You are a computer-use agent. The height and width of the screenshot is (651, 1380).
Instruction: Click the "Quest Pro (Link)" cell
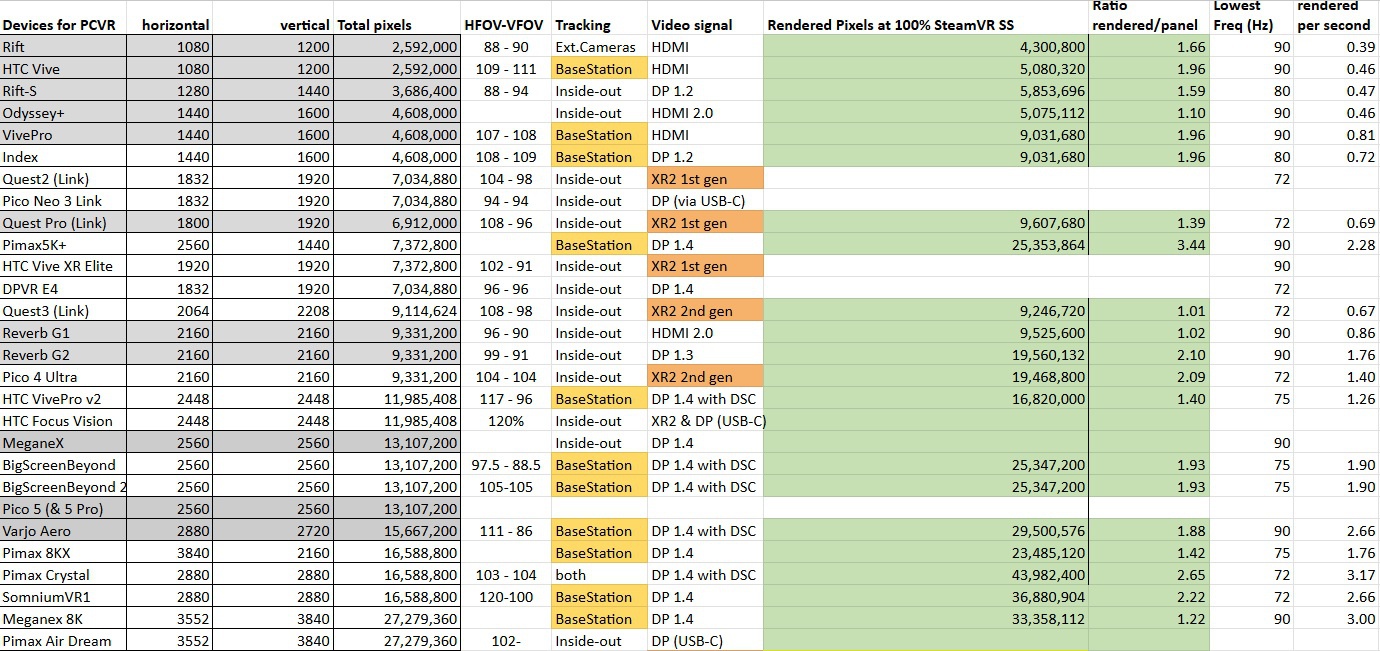63,223
